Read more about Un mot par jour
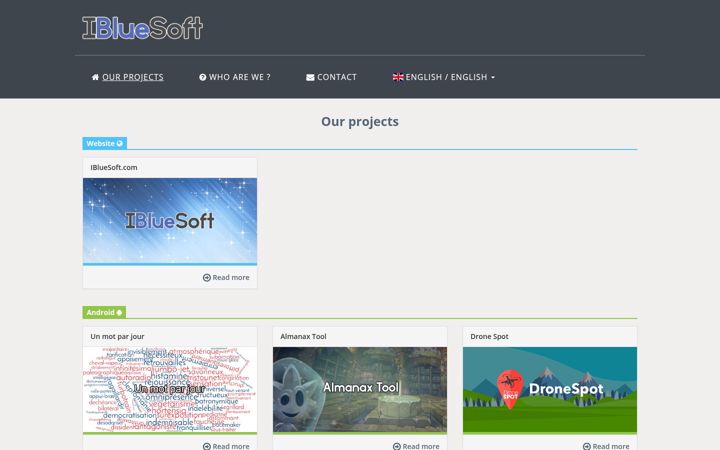This screenshot has width=720, height=450. pyautogui.click(x=226, y=446)
